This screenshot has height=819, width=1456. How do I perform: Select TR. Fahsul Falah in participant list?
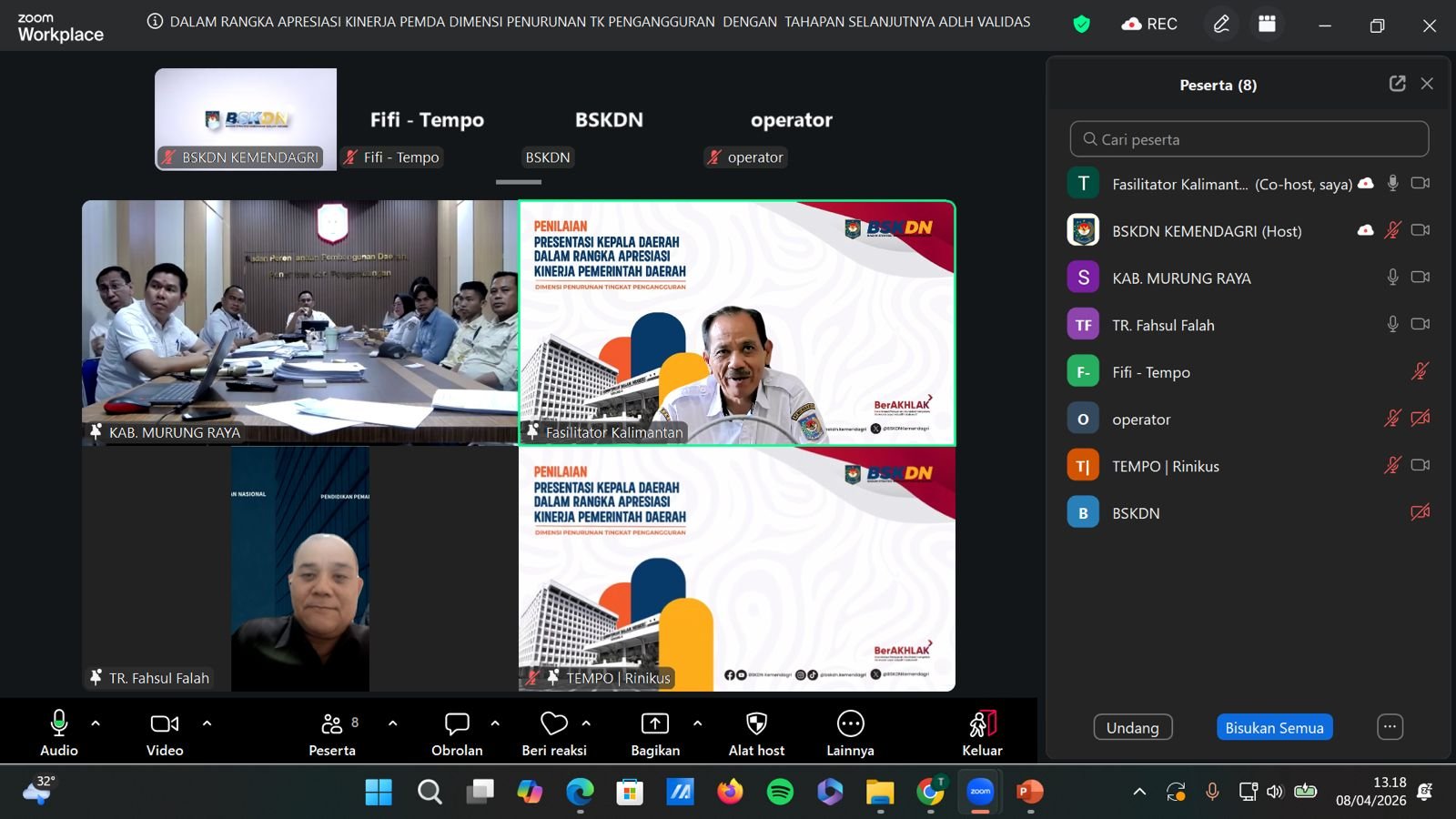(x=1163, y=325)
